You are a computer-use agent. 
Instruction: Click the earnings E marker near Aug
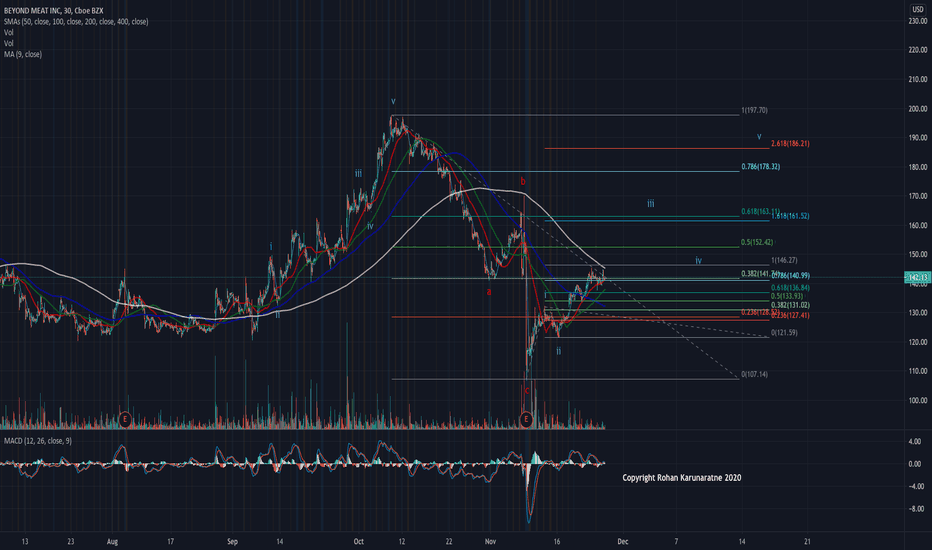pyautogui.click(x=124, y=419)
